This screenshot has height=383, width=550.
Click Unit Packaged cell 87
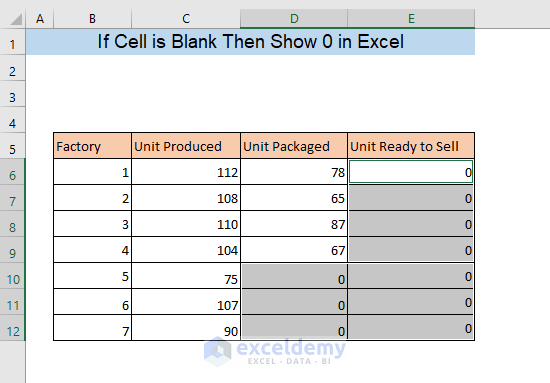point(294,224)
